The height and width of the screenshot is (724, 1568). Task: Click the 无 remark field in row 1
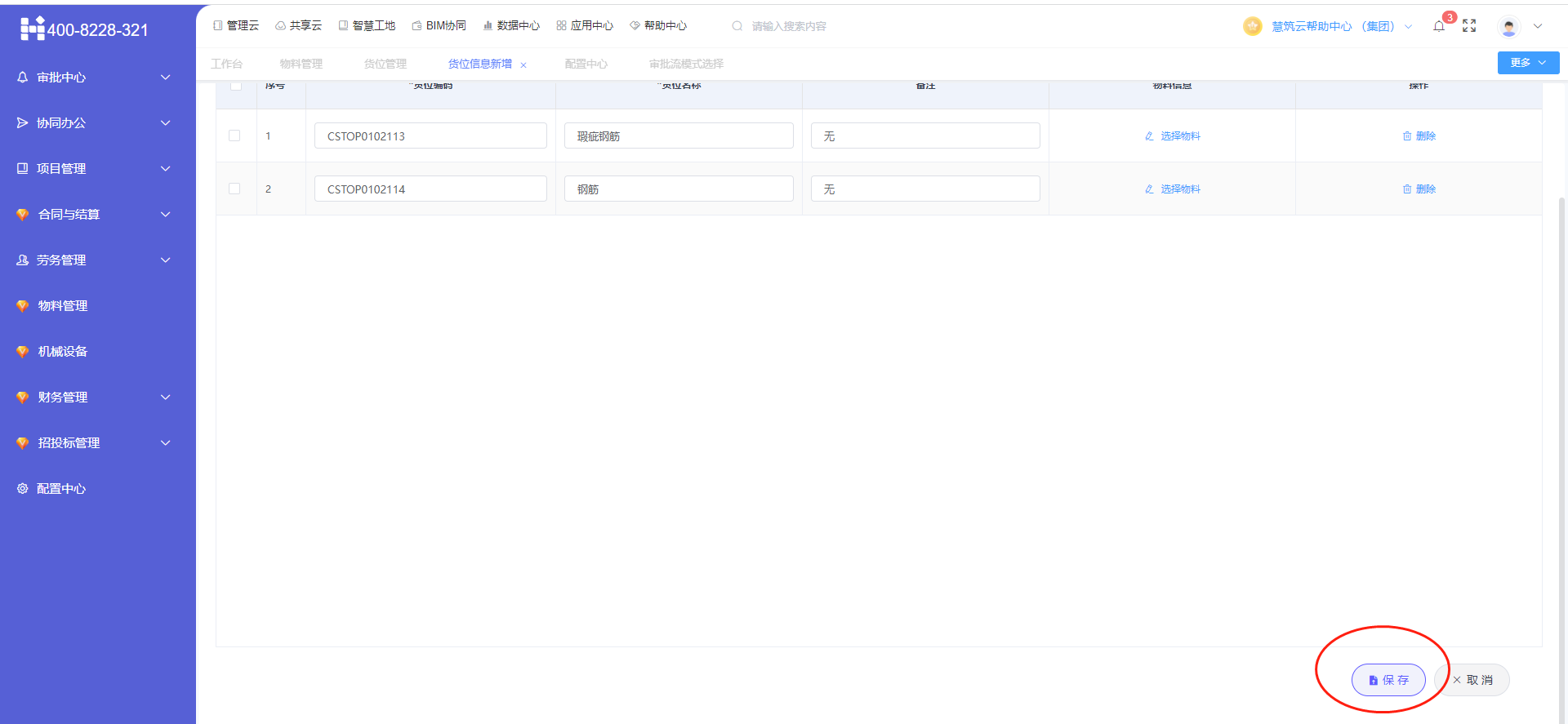925,135
